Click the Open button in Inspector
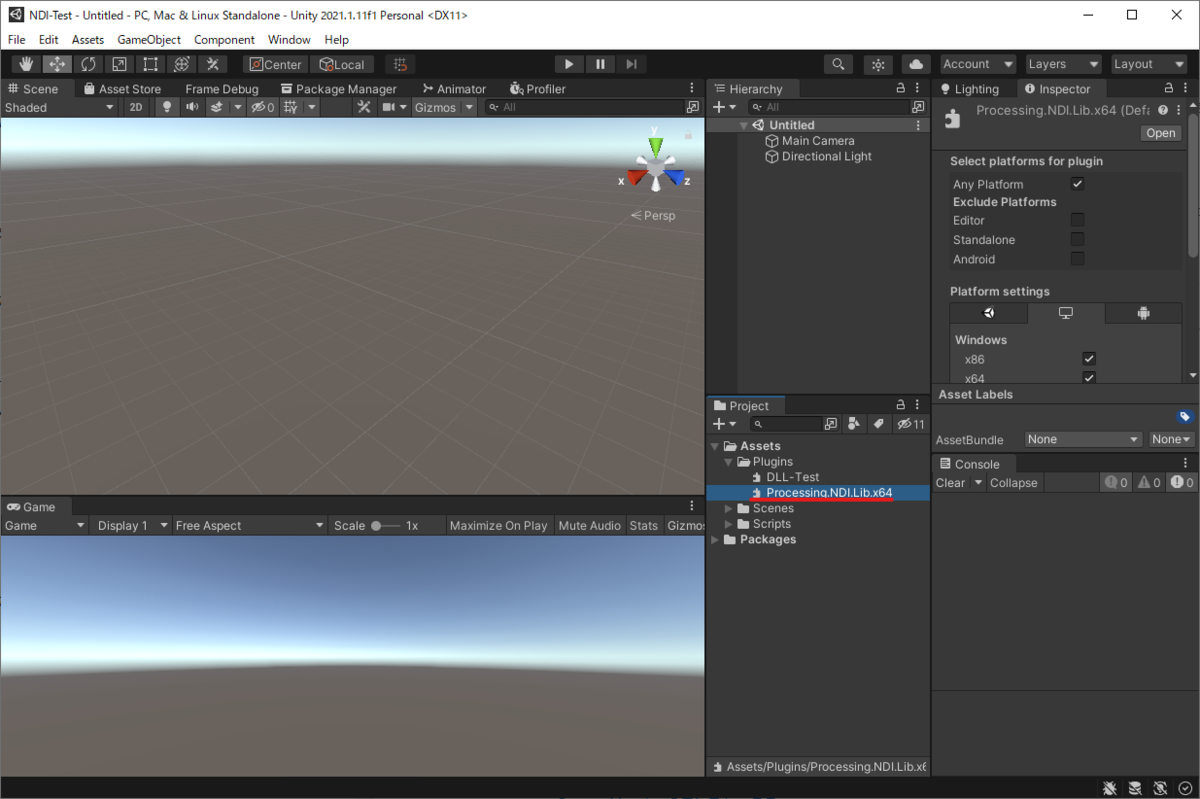1200x799 pixels. (1161, 133)
